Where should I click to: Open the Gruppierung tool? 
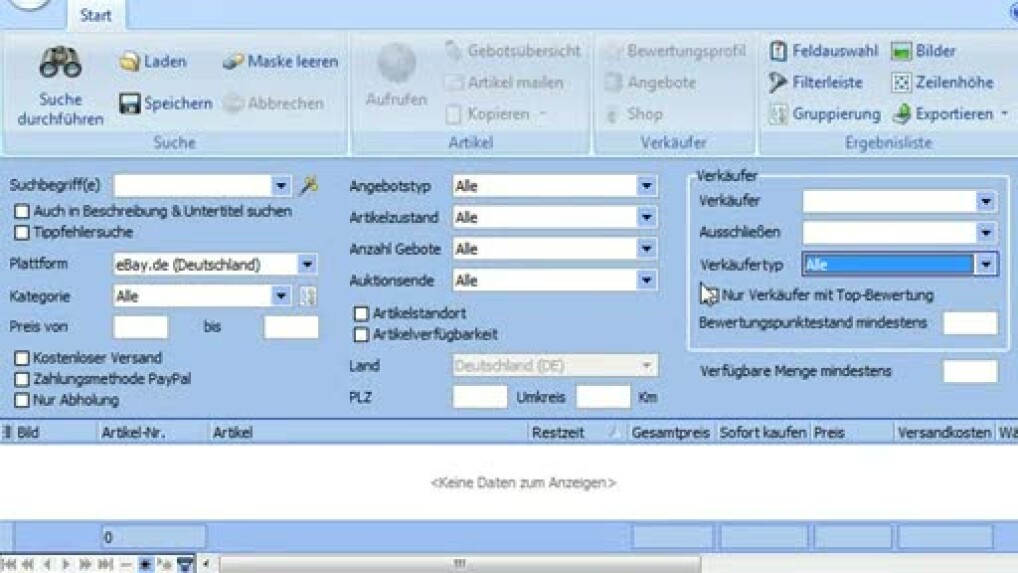pyautogui.click(x=779, y=114)
